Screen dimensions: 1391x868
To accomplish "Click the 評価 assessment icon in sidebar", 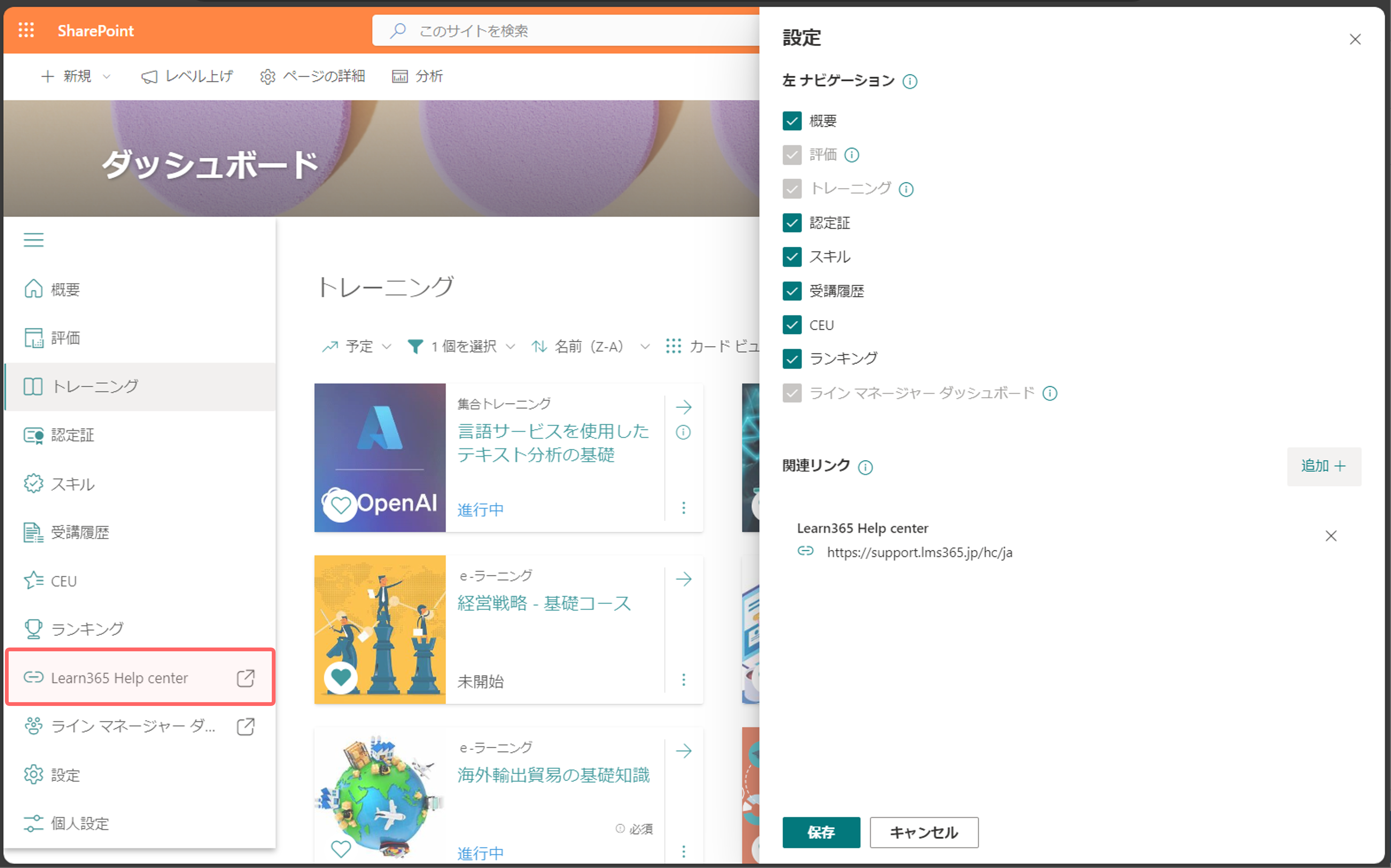I will click(x=33, y=338).
